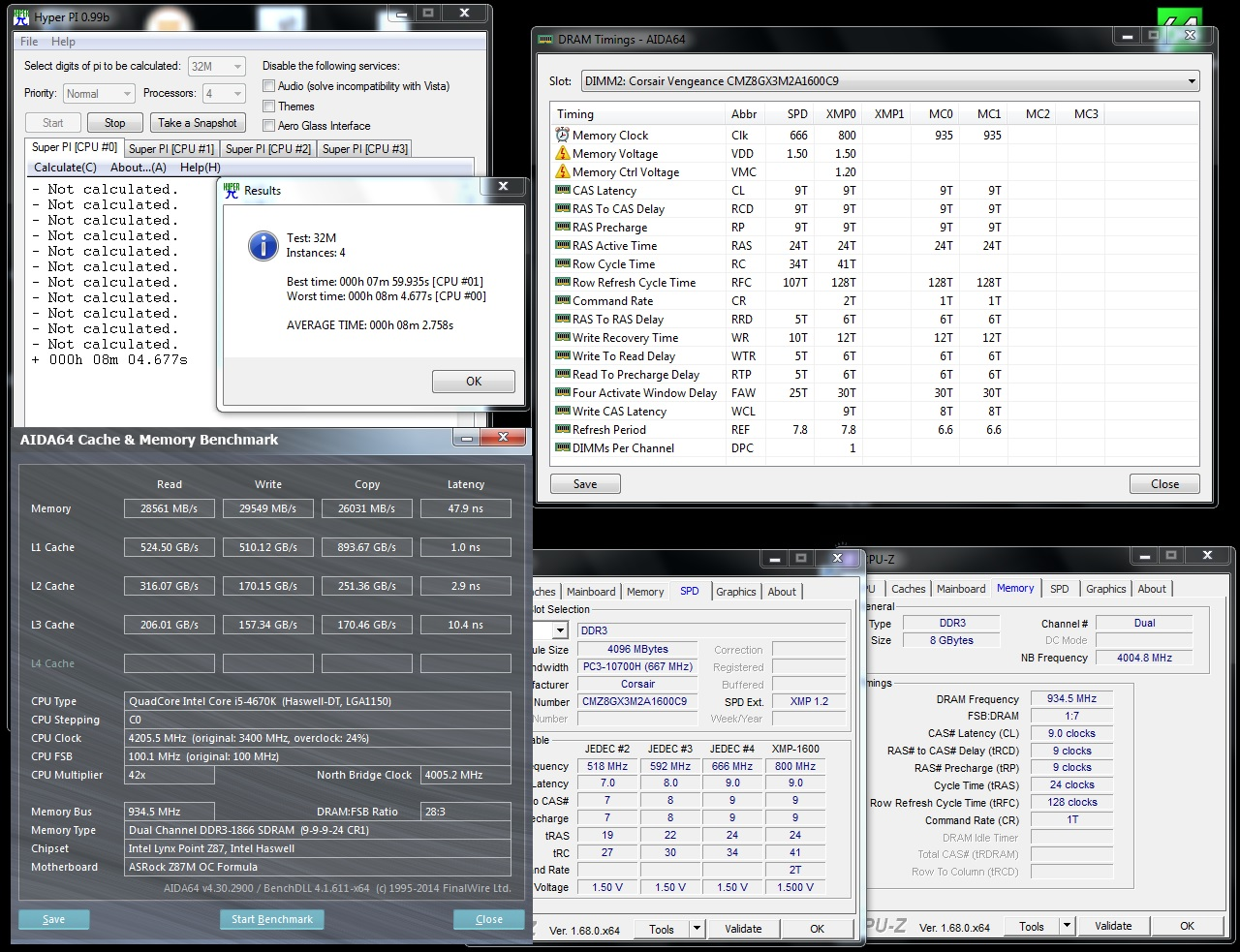Click the Hyper PI title bar icon
Image resolution: width=1240 pixels, height=952 pixels.
click(21, 16)
